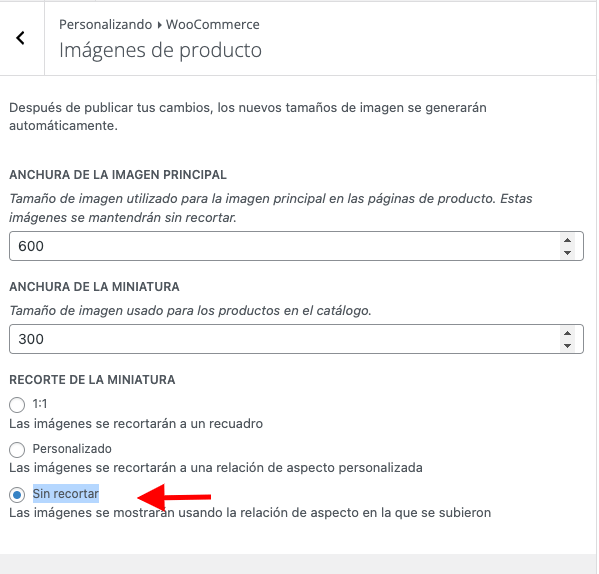
Task: Click the 'RECORTE DE LA MINIATURA' heading
Action: click(92, 380)
